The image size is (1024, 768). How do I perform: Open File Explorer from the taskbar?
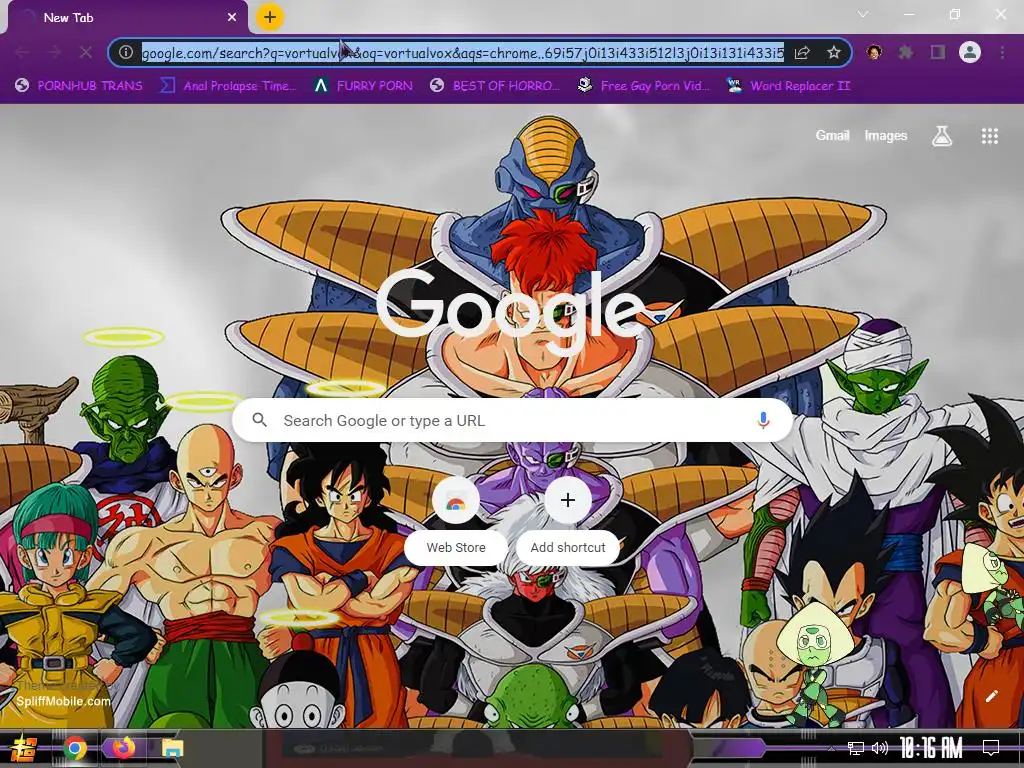172,748
